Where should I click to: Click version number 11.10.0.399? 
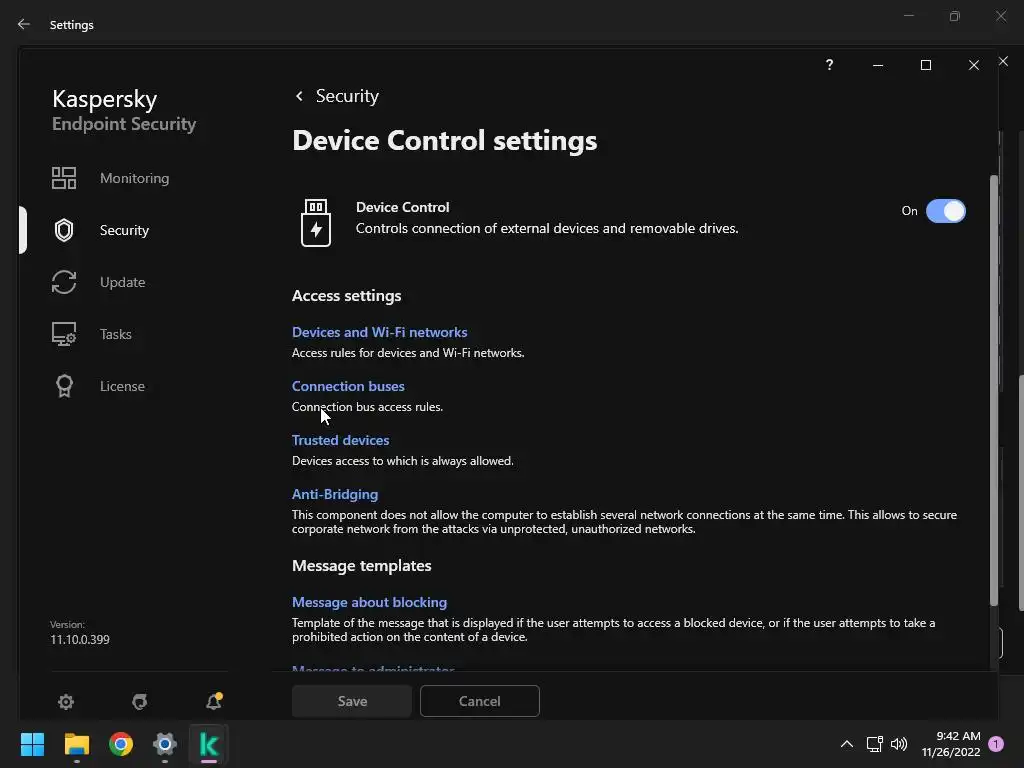click(x=80, y=639)
